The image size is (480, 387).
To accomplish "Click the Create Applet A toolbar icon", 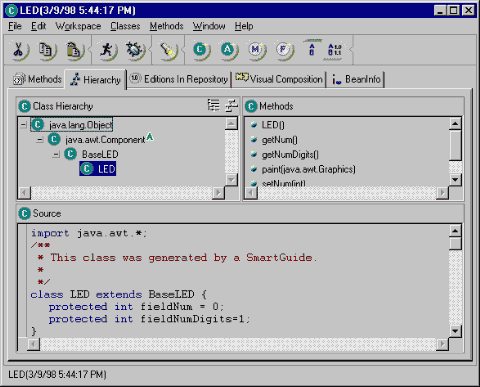I will tap(228, 50).
